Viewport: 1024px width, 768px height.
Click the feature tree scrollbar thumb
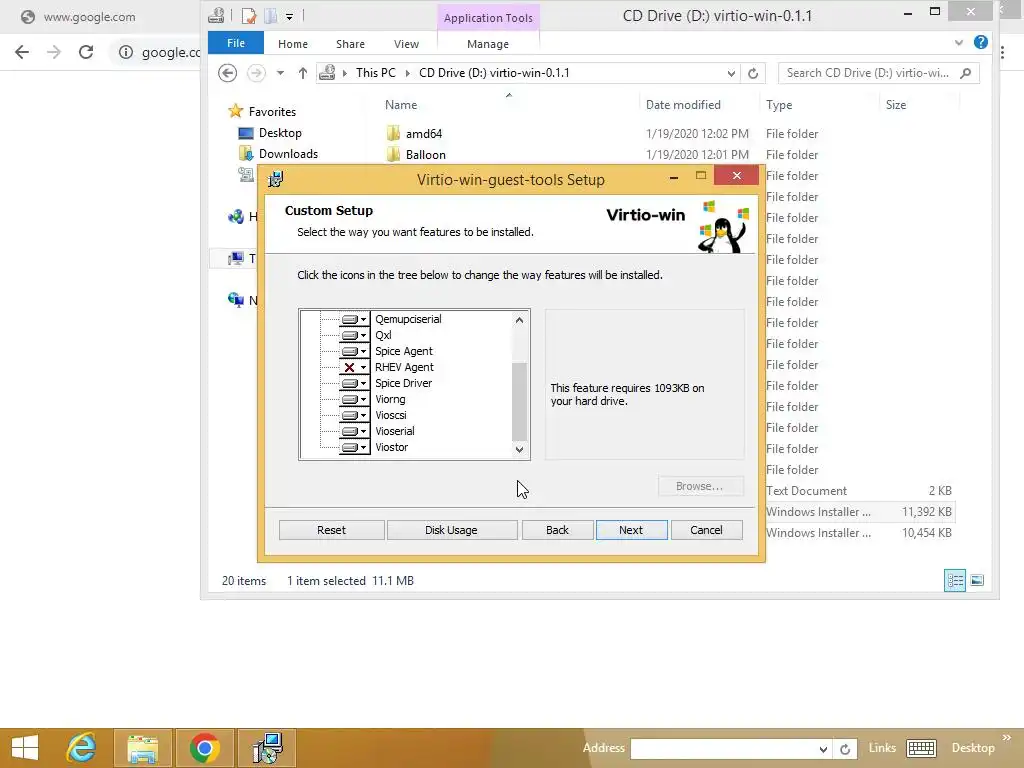519,402
